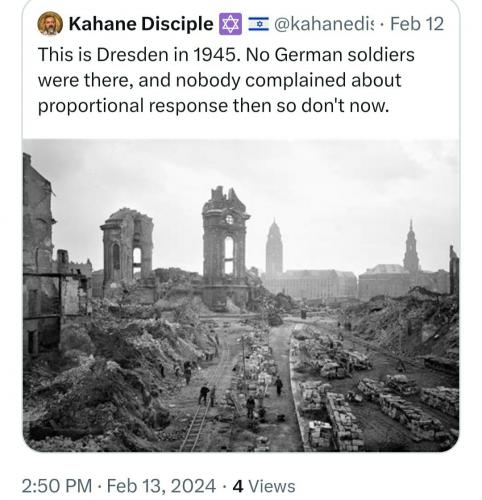The width and height of the screenshot is (482, 500).
Task: Click the left ruined arch fragment in photo
Action: pyautogui.click(x=127, y=250)
